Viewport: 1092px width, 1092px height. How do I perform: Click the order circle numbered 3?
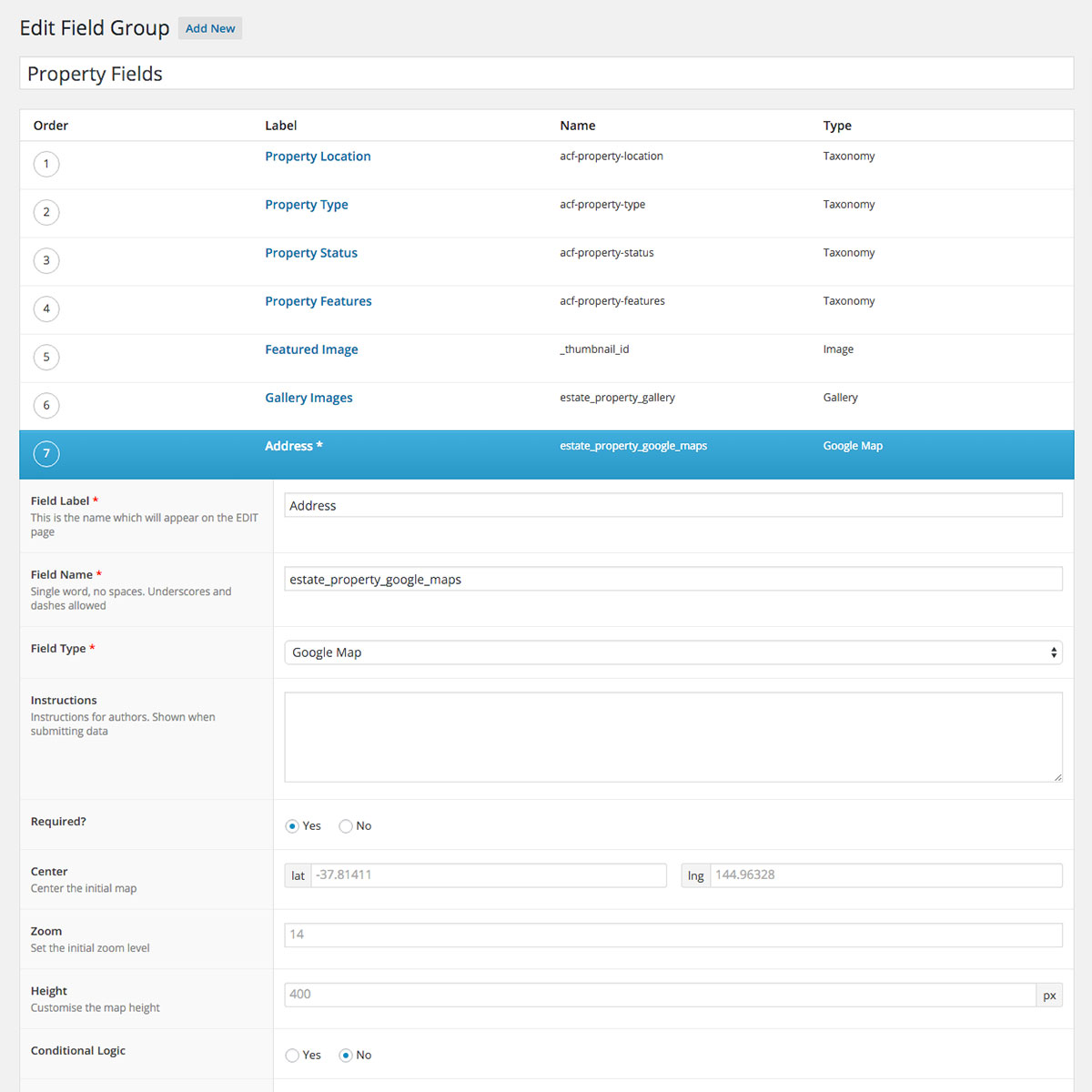tap(46, 261)
